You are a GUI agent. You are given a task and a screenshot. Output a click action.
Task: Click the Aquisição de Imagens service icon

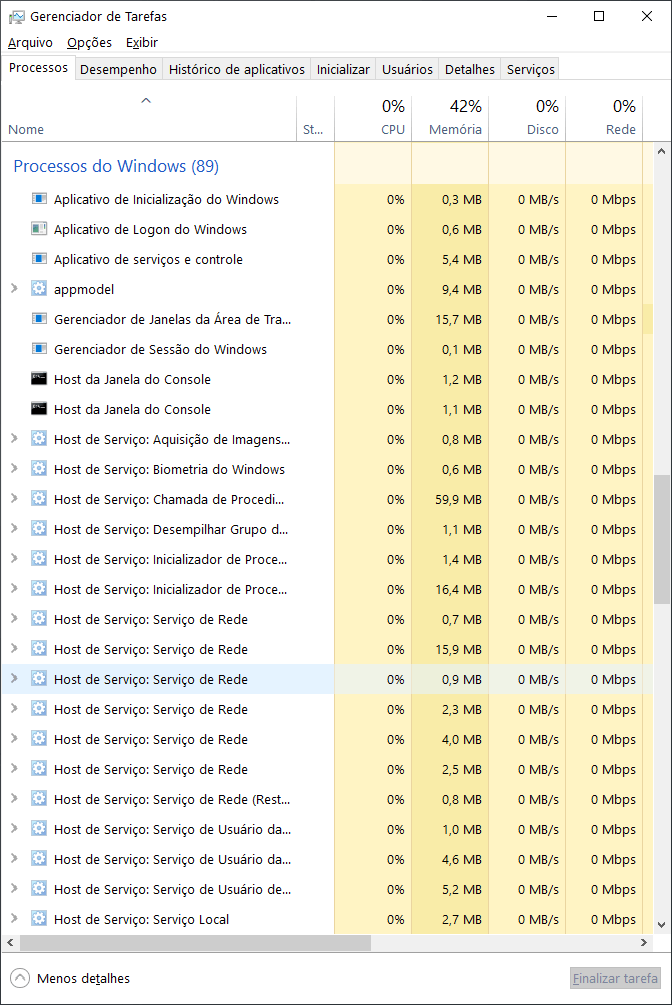[39, 438]
